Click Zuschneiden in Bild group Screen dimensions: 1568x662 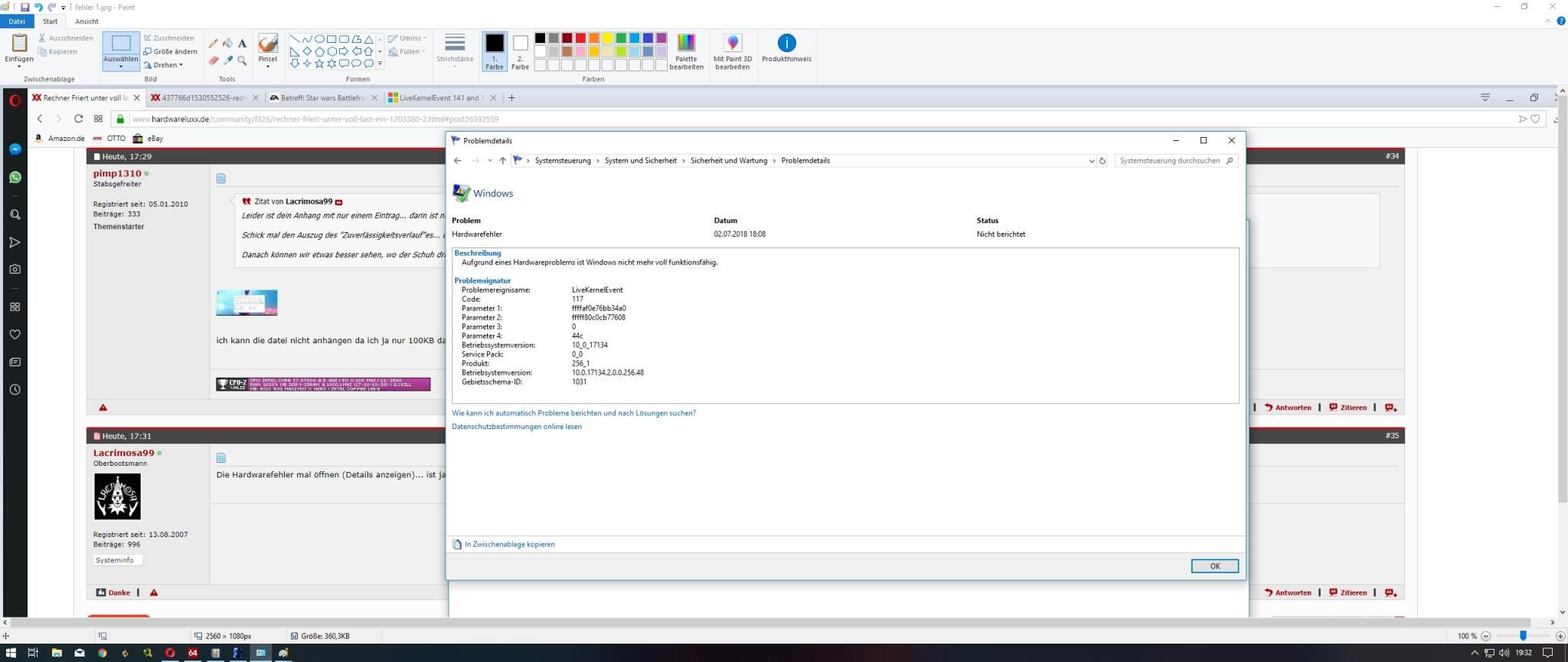tap(168, 38)
